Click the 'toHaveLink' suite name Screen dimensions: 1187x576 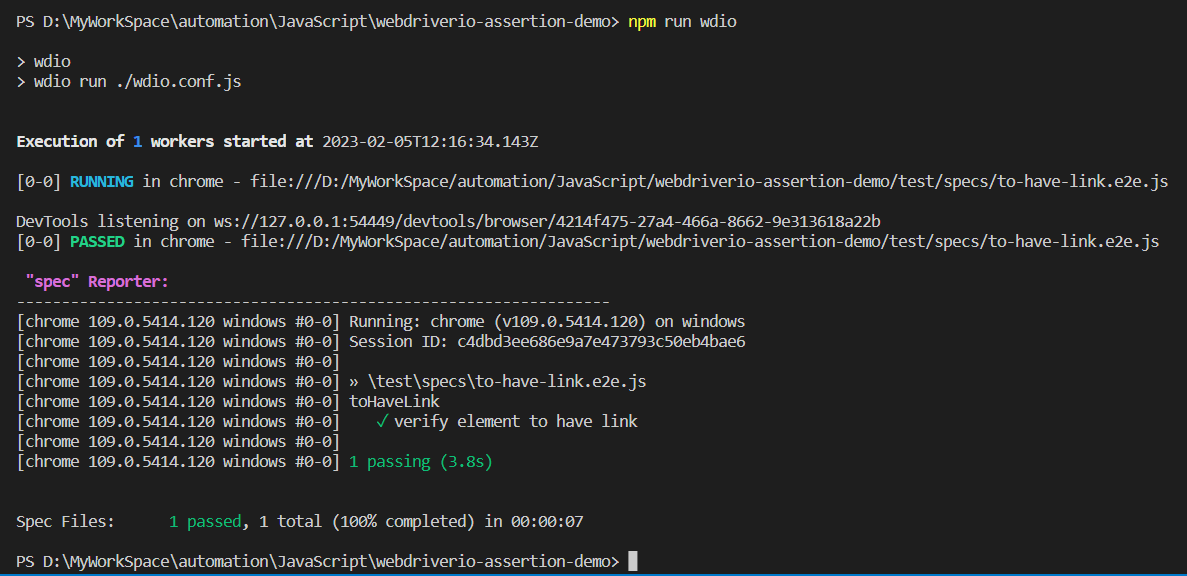394,401
